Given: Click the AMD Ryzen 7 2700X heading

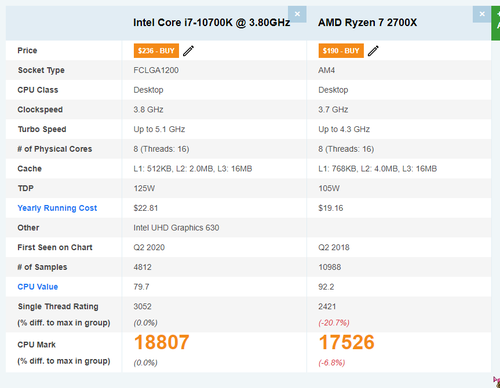Looking at the screenshot, I should pyautogui.click(x=367, y=23).
